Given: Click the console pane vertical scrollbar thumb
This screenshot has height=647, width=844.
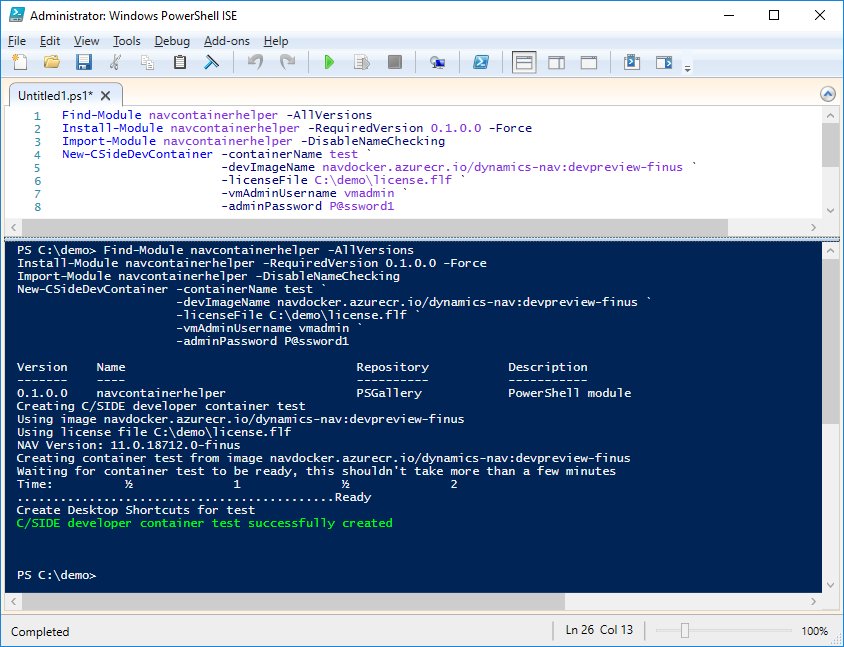Looking at the screenshot, I should 829,340.
